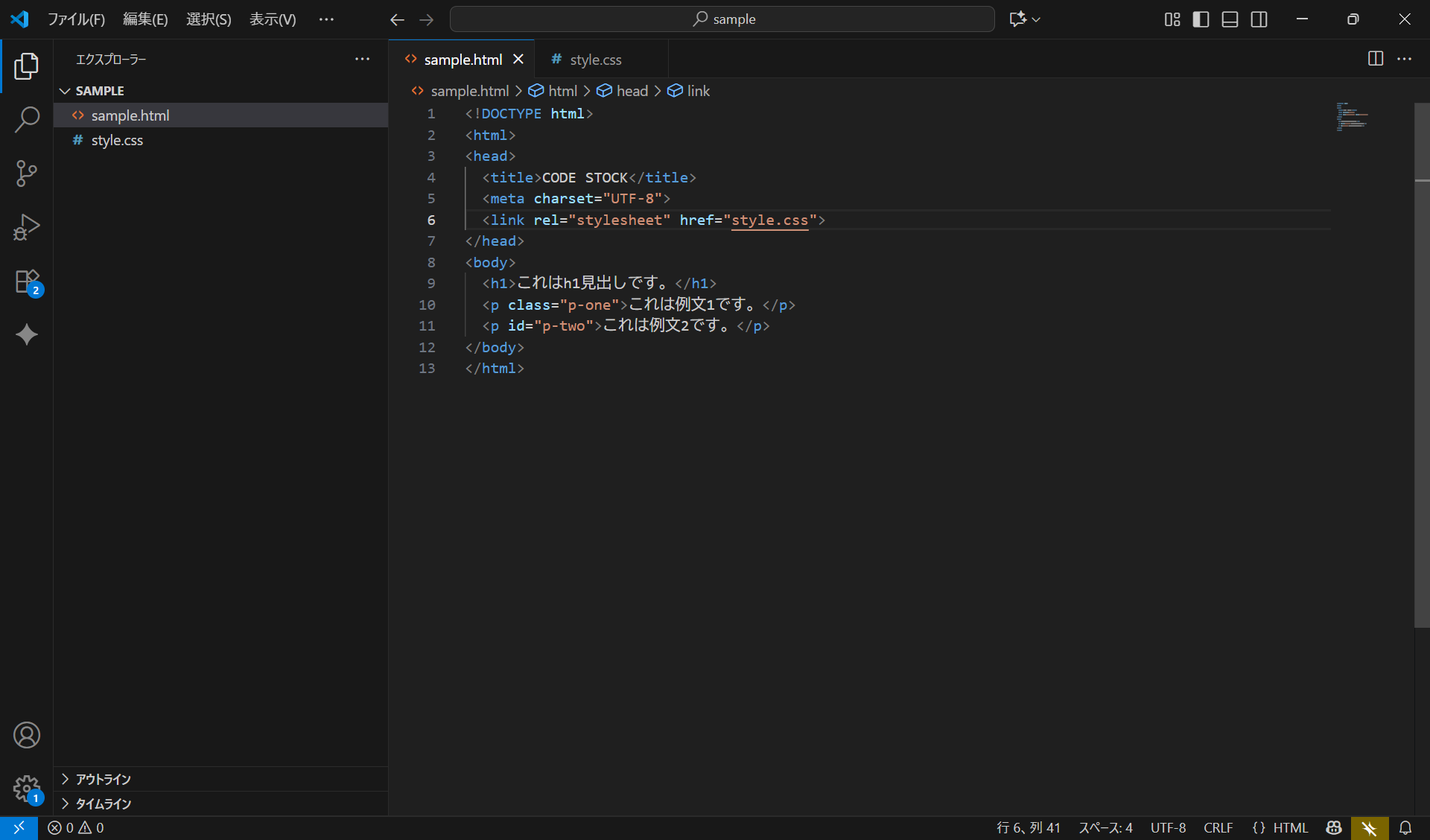
Task: Open the Search view
Action: pyautogui.click(x=27, y=119)
